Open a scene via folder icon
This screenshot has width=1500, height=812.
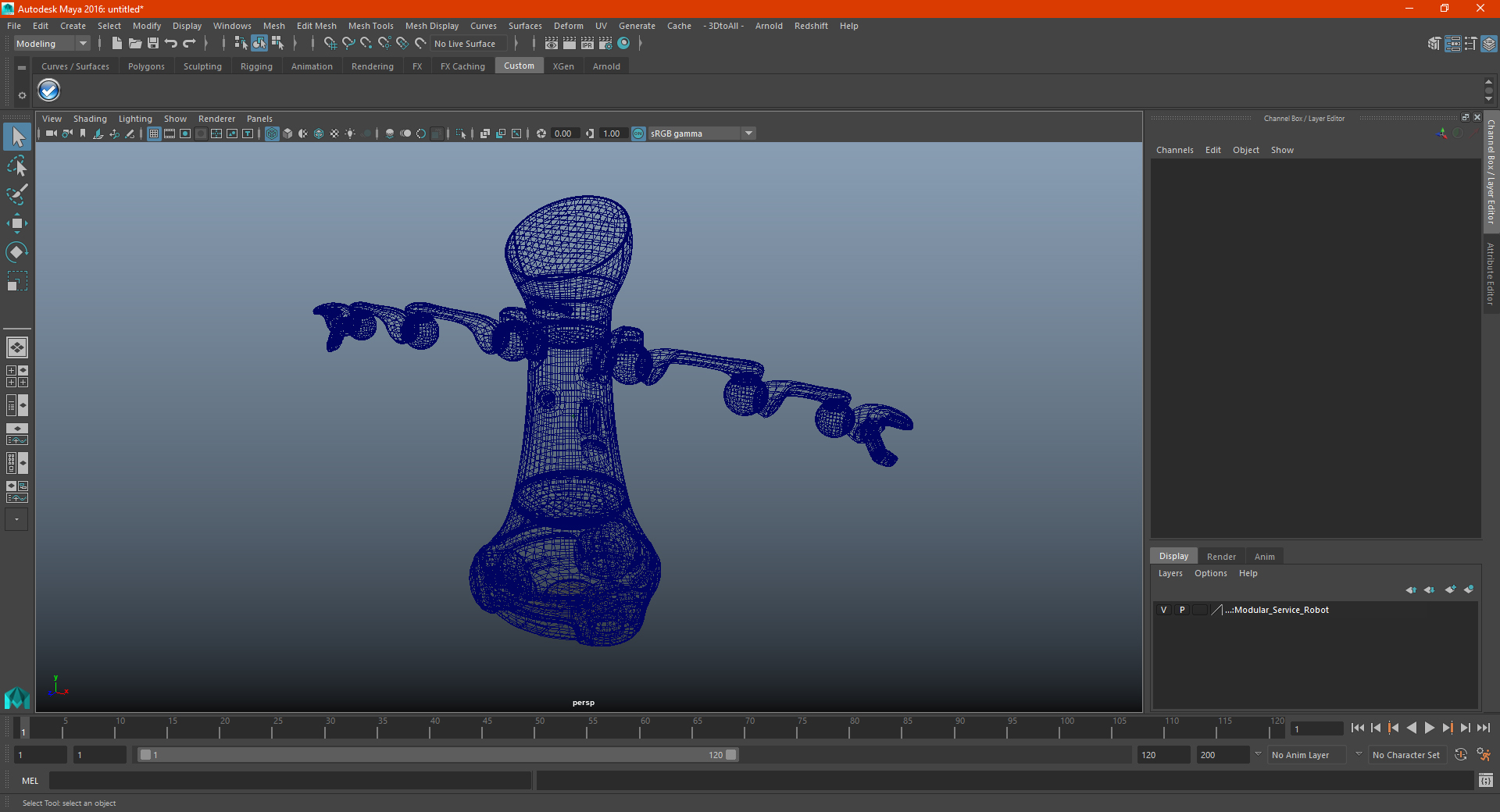(x=134, y=44)
